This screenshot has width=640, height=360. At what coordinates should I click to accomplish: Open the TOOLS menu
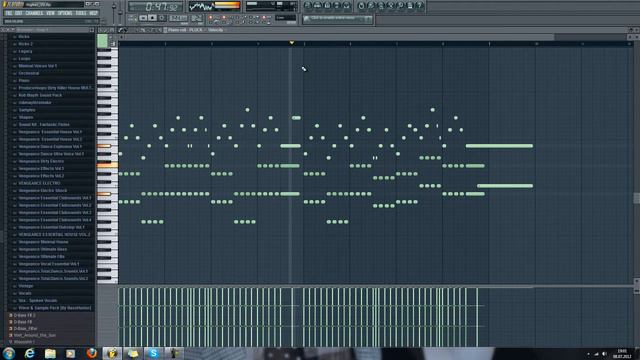pos(81,13)
